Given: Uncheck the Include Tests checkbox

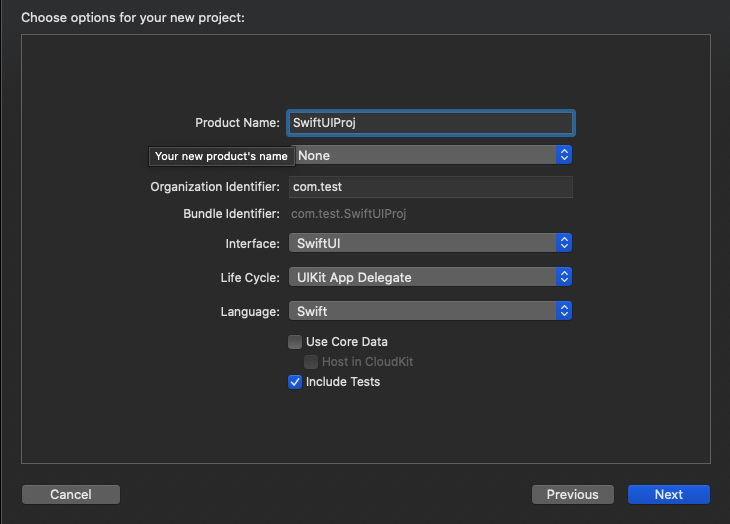Looking at the screenshot, I should coord(295,382).
